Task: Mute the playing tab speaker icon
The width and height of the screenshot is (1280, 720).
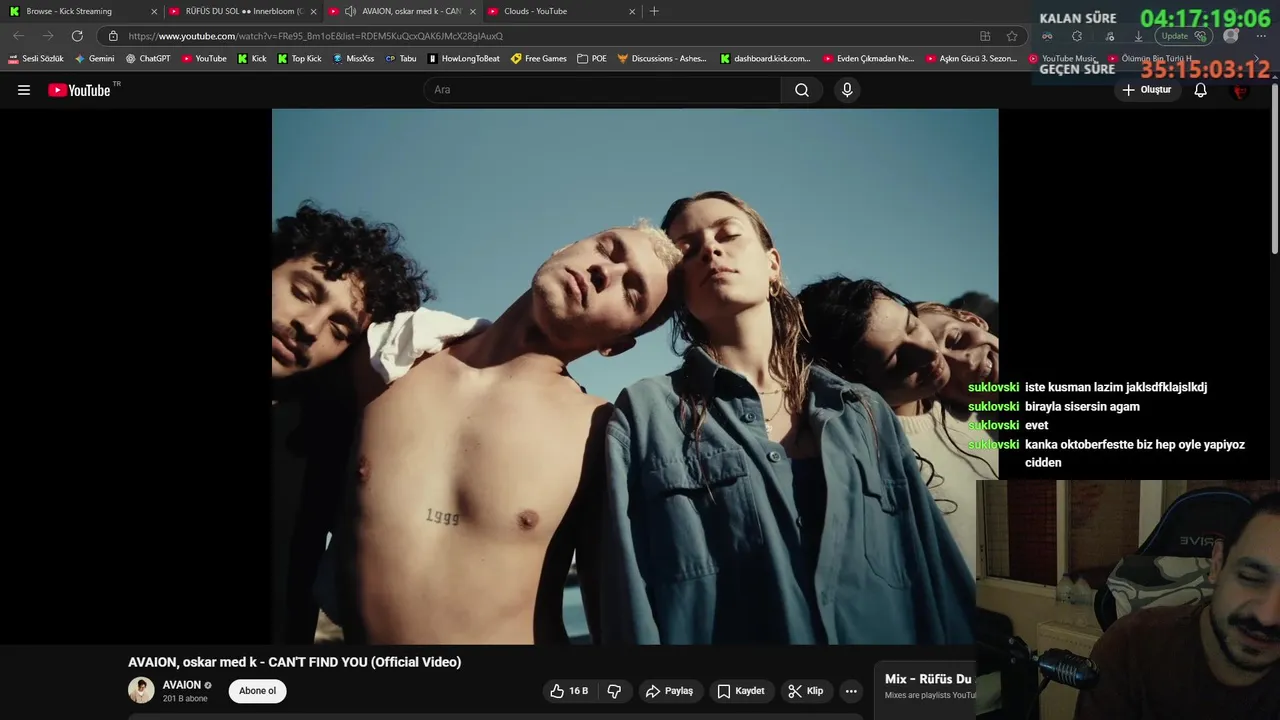Action: pos(350,11)
